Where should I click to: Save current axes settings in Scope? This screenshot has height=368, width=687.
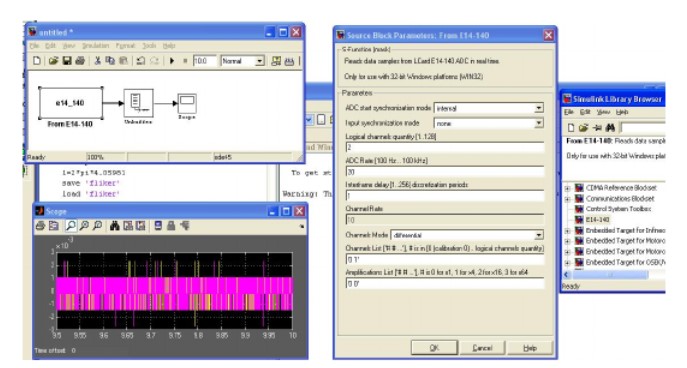click(x=128, y=226)
